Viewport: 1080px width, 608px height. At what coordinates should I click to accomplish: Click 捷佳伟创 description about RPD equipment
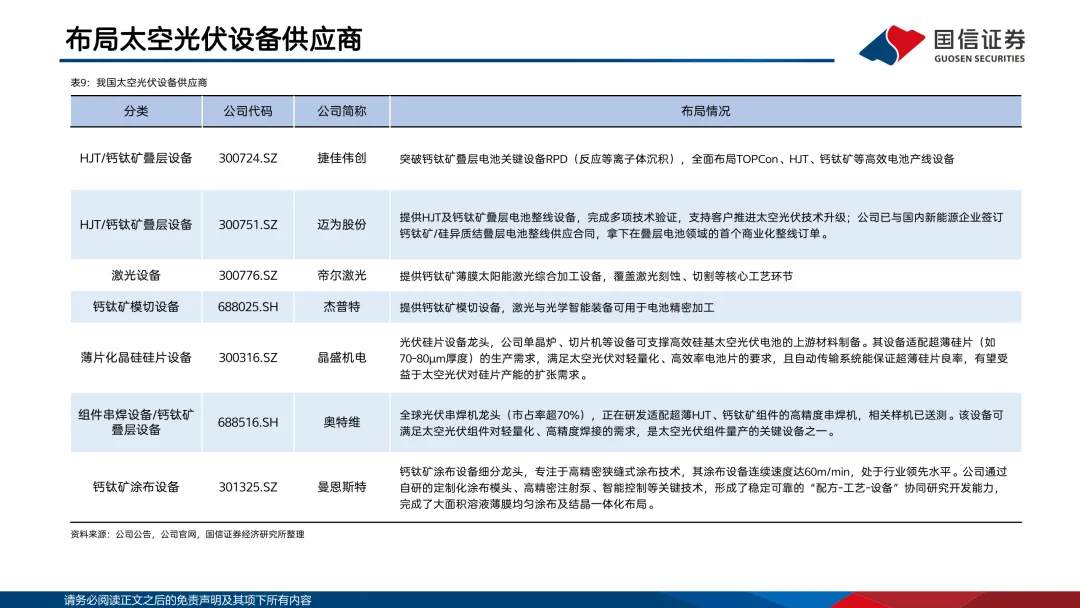click(677, 159)
